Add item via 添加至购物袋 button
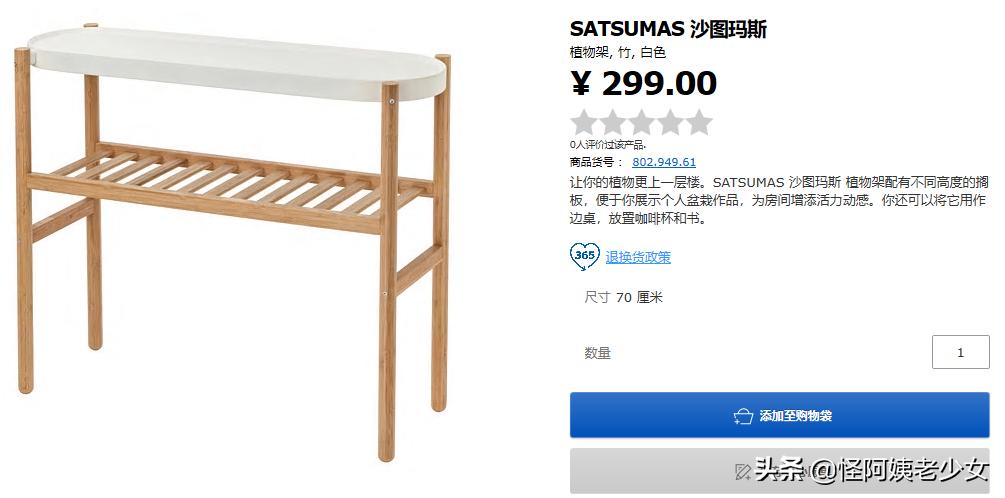Viewport: 1005px width, 498px height. [779, 415]
